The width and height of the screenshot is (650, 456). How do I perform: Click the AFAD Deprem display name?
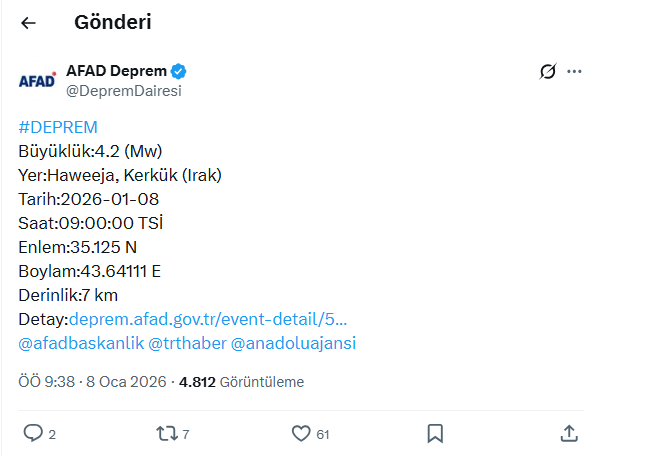pyautogui.click(x=116, y=71)
